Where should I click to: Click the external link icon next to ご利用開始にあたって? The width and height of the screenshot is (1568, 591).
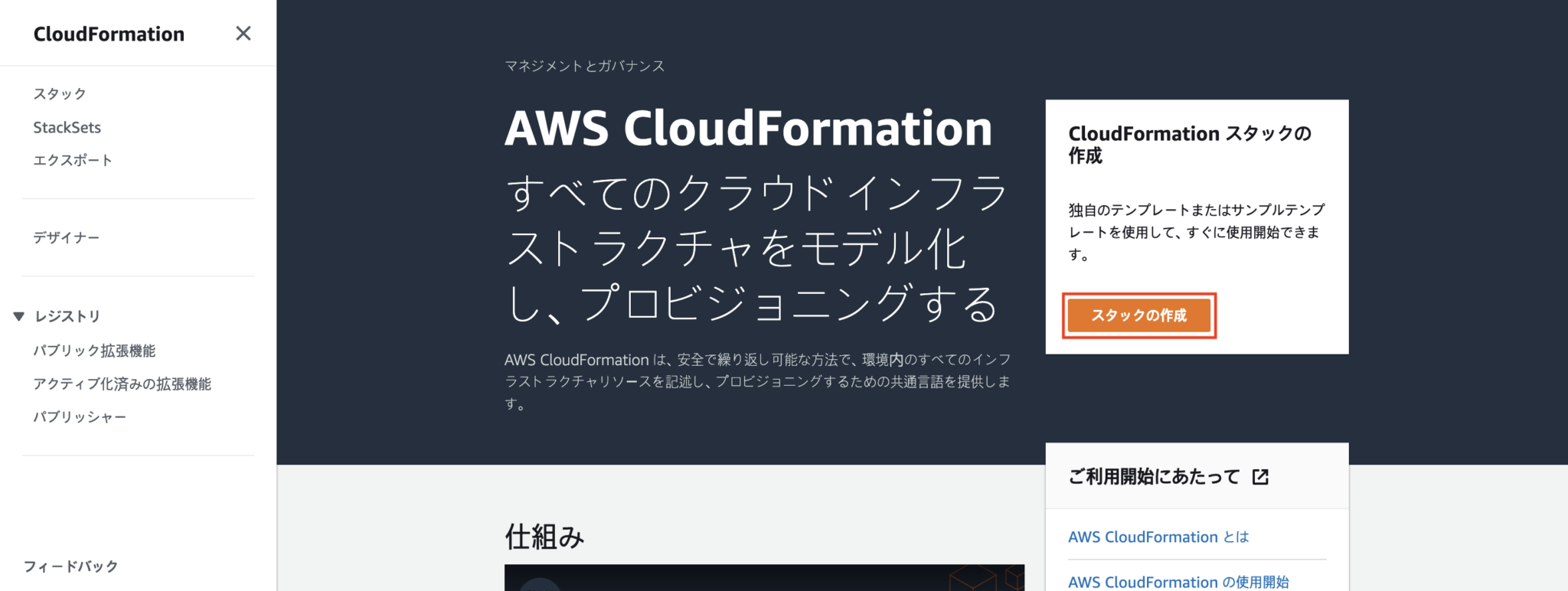coord(1261,476)
